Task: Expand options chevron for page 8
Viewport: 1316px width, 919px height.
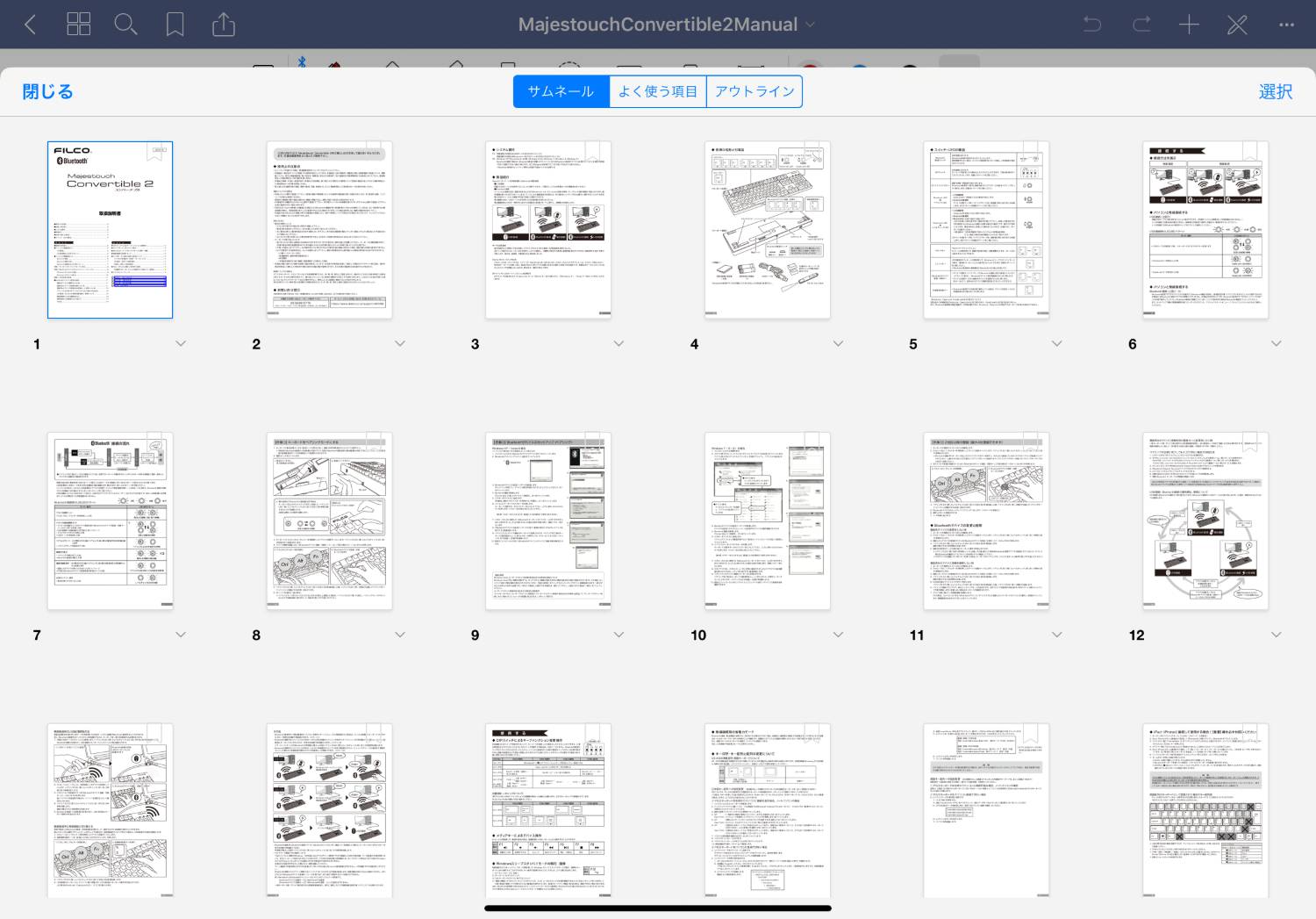Action: click(400, 634)
